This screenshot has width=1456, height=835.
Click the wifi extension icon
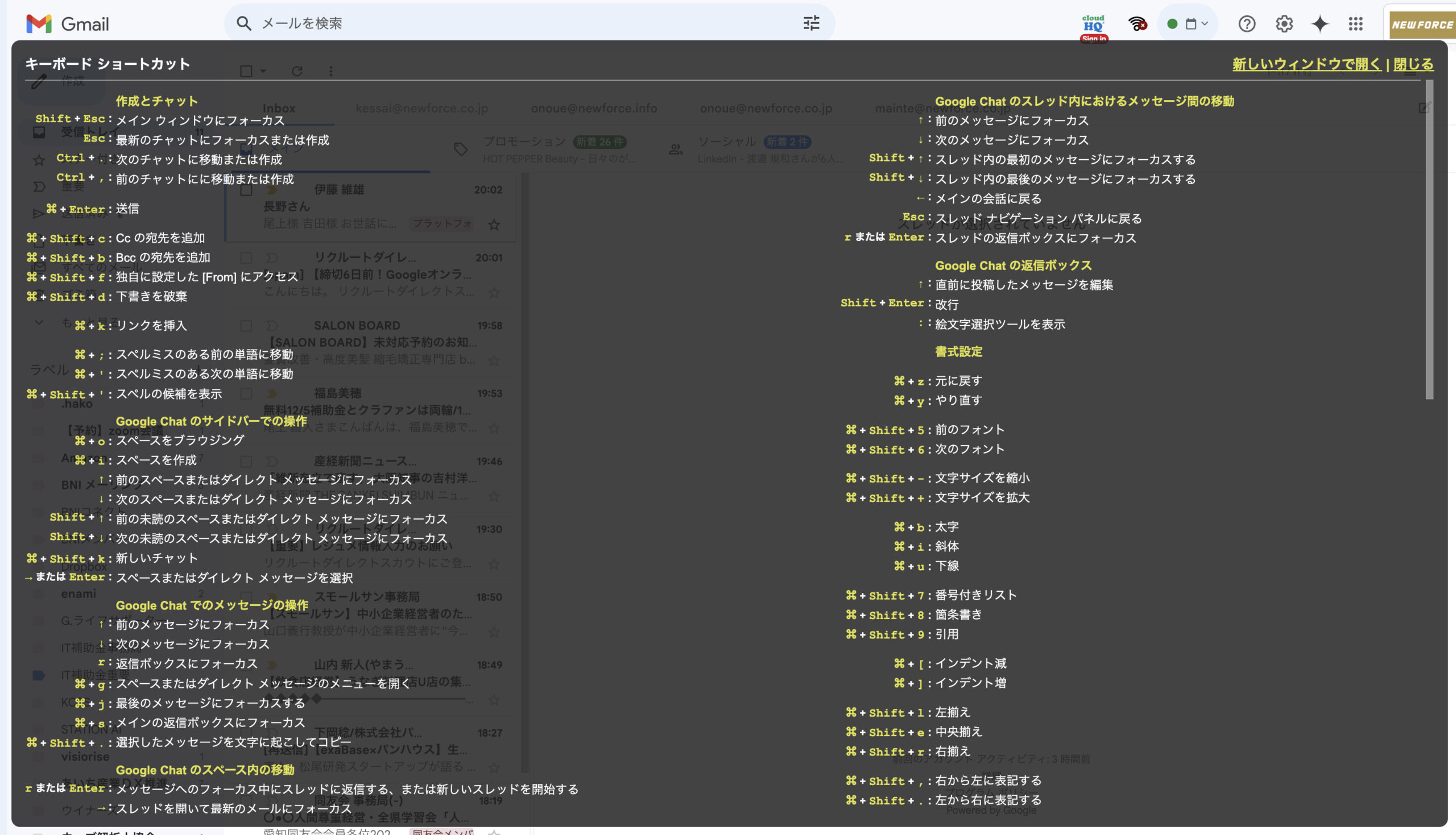[1137, 24]
